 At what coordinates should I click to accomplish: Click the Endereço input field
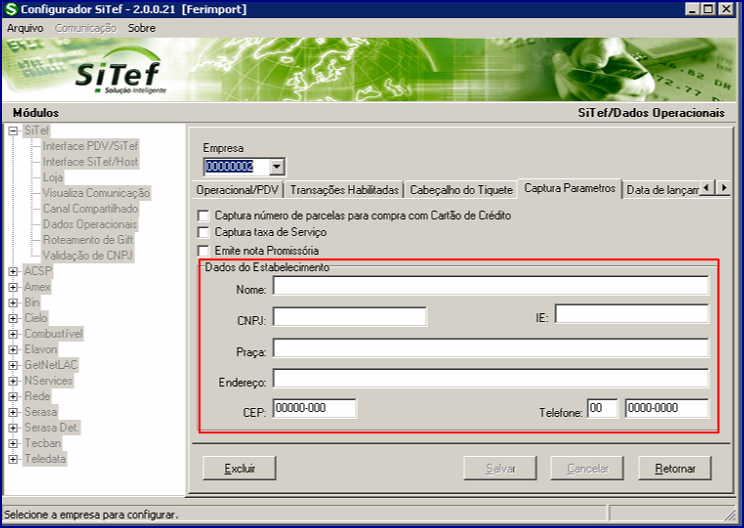pyautogui.click(x=491, y=379)
